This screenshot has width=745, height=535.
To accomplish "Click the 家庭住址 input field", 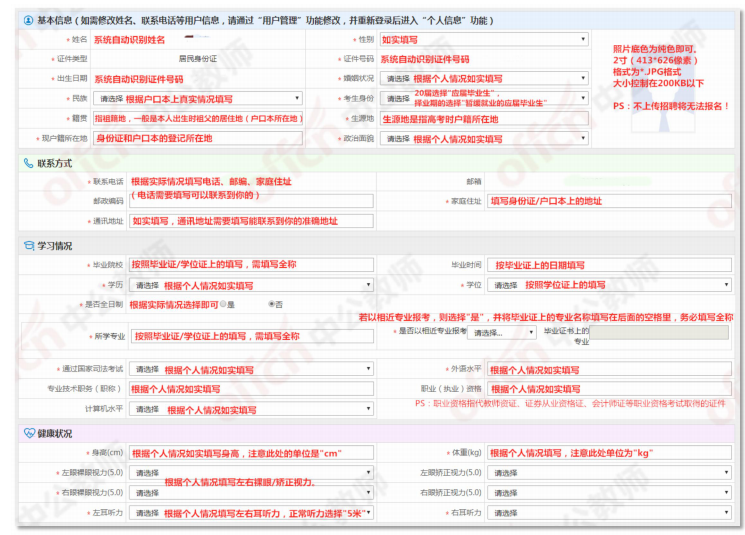I will [609, 201].
